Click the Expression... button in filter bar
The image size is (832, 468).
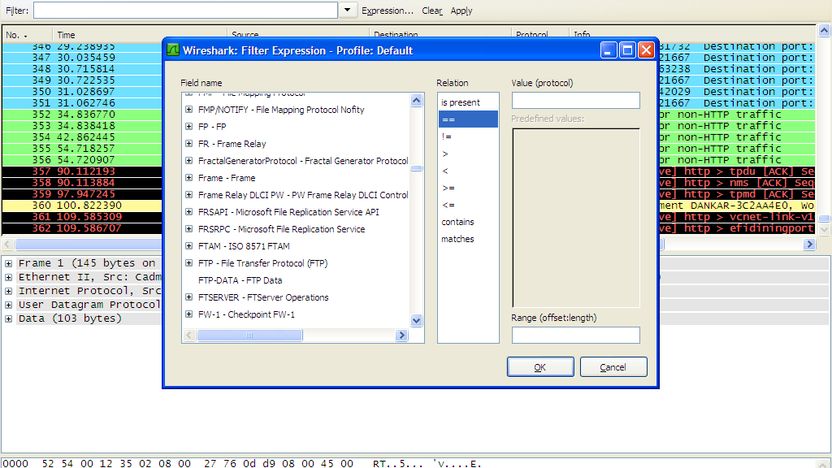387,11
